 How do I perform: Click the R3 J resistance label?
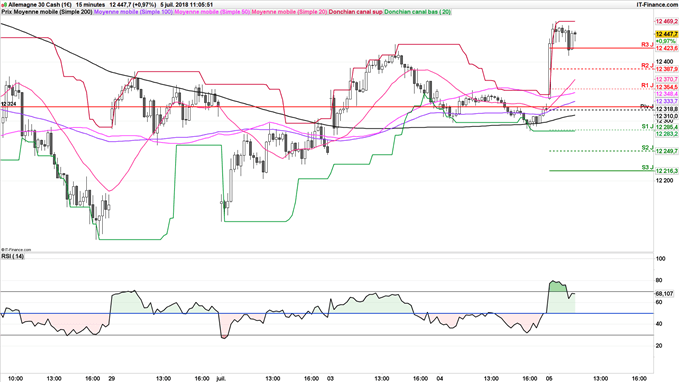coord(647,45)
